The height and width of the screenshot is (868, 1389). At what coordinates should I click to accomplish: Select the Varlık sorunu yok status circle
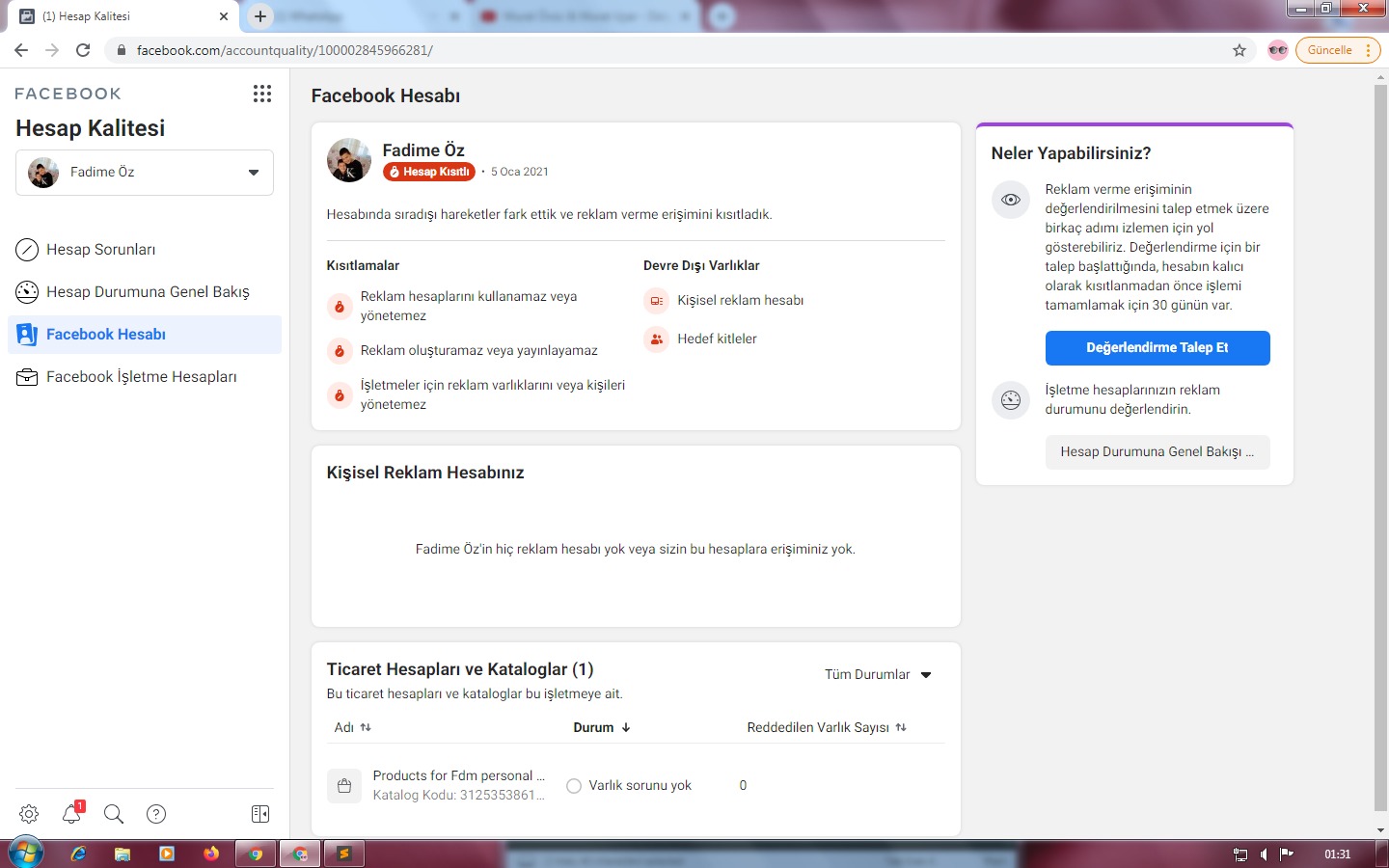coord(574,786)
